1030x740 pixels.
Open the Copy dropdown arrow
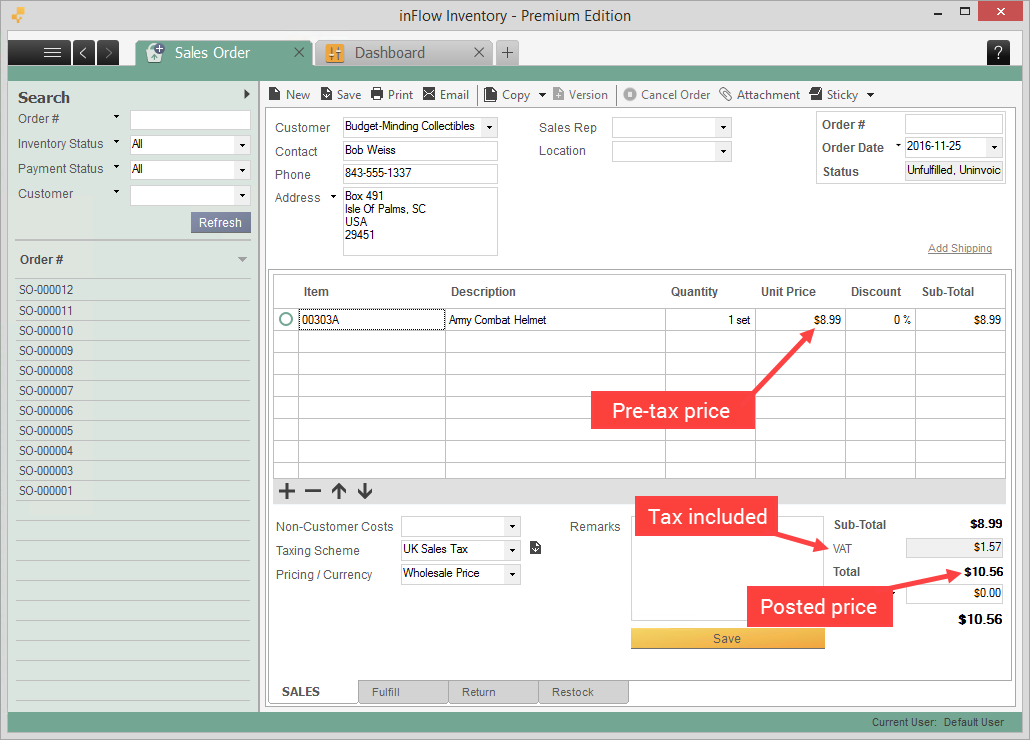click(x=542, y=95)
